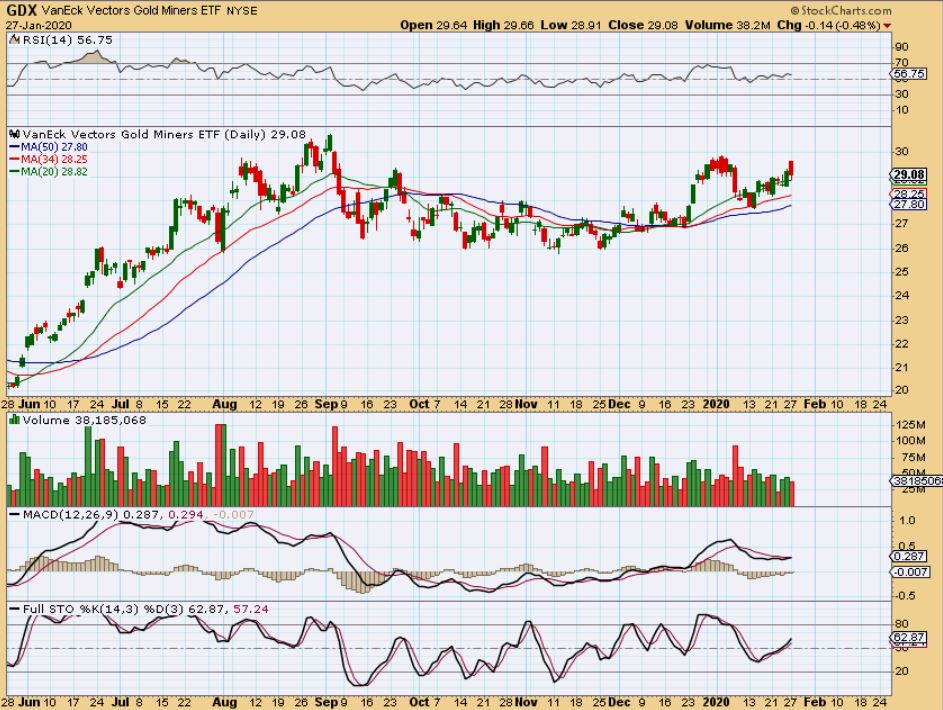
Task: Click the Sep label on bottommost date axis
Action: [326, 702]
